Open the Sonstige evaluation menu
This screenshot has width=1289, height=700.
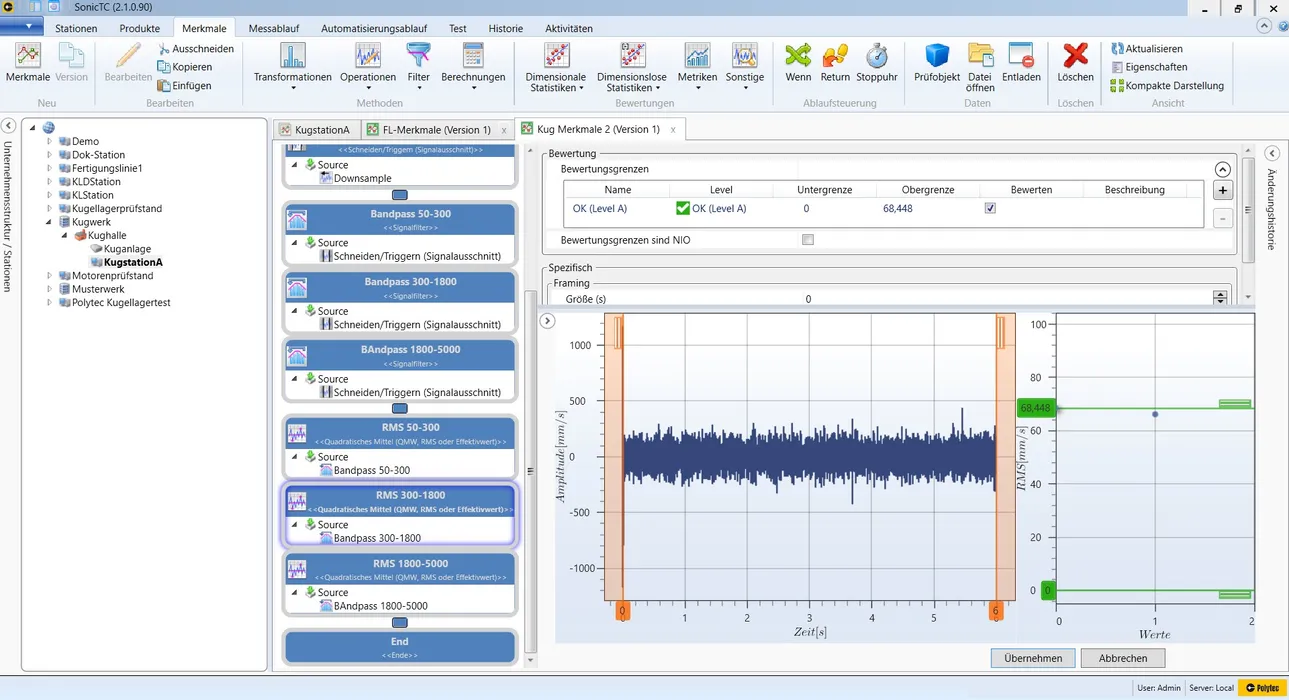pyautogui.click(x=745, y=66)
